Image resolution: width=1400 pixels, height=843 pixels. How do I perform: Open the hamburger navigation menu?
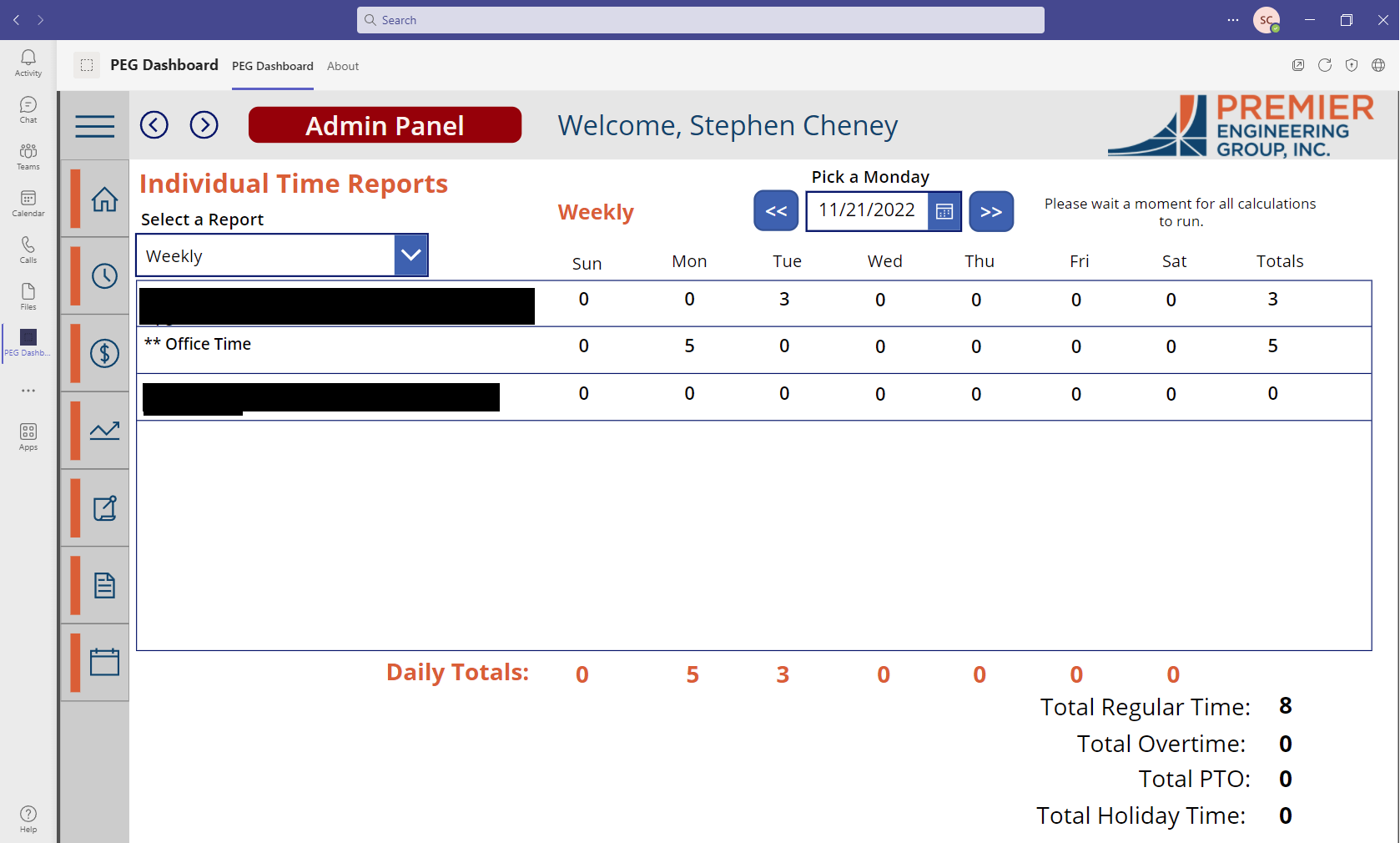[x=94, y=125]
